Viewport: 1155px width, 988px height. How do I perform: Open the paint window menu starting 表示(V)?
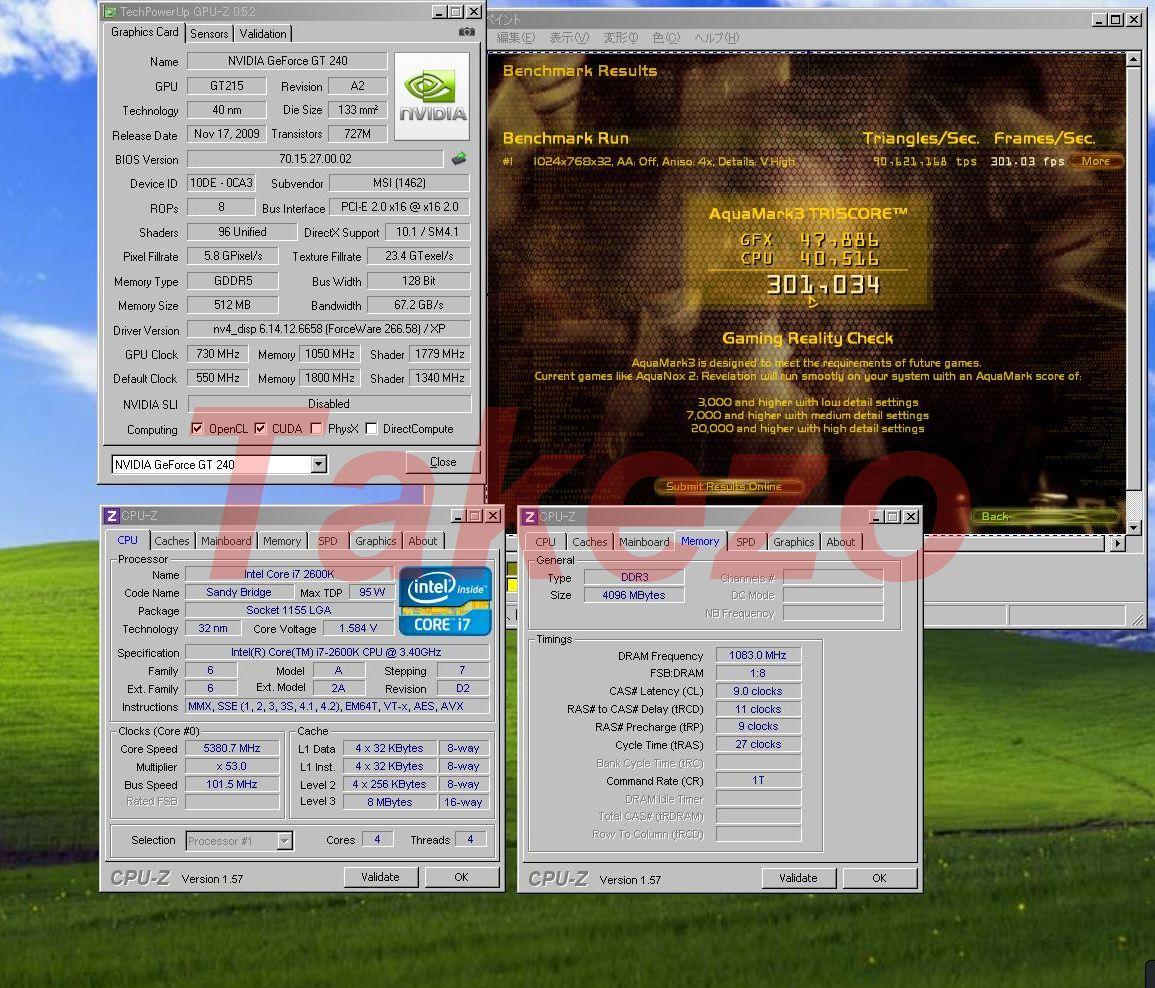569,38
